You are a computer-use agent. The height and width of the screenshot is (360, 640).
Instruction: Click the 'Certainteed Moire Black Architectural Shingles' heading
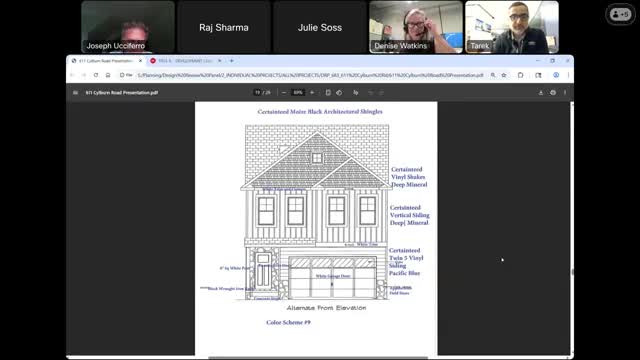(x=320, y=111)
